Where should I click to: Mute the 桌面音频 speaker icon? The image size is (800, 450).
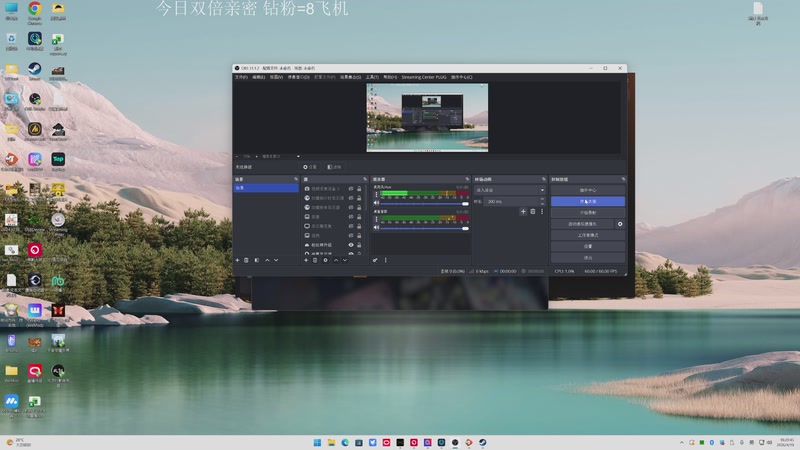[377, 228]
